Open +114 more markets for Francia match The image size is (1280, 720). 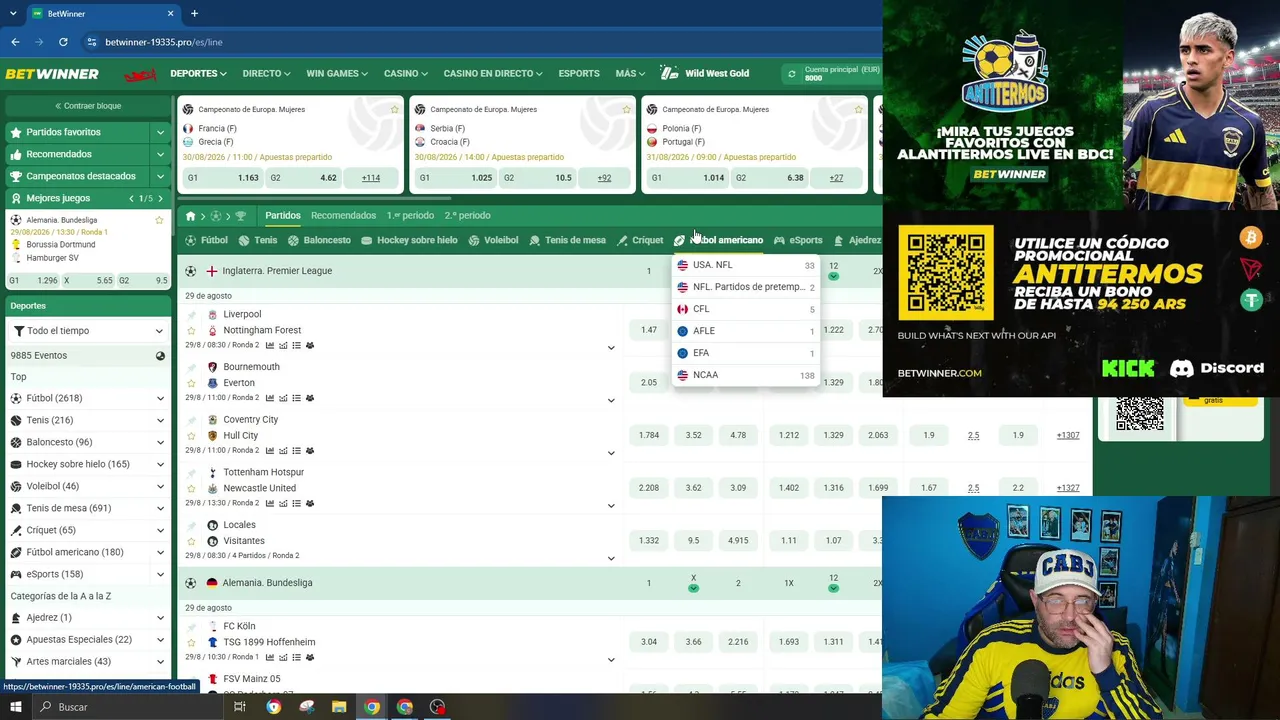click(371, 178)
